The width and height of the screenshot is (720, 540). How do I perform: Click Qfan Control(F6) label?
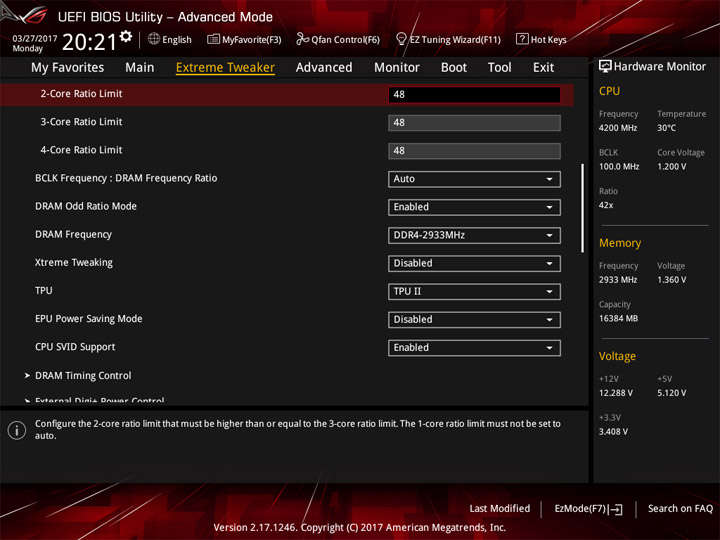(345, 40)
